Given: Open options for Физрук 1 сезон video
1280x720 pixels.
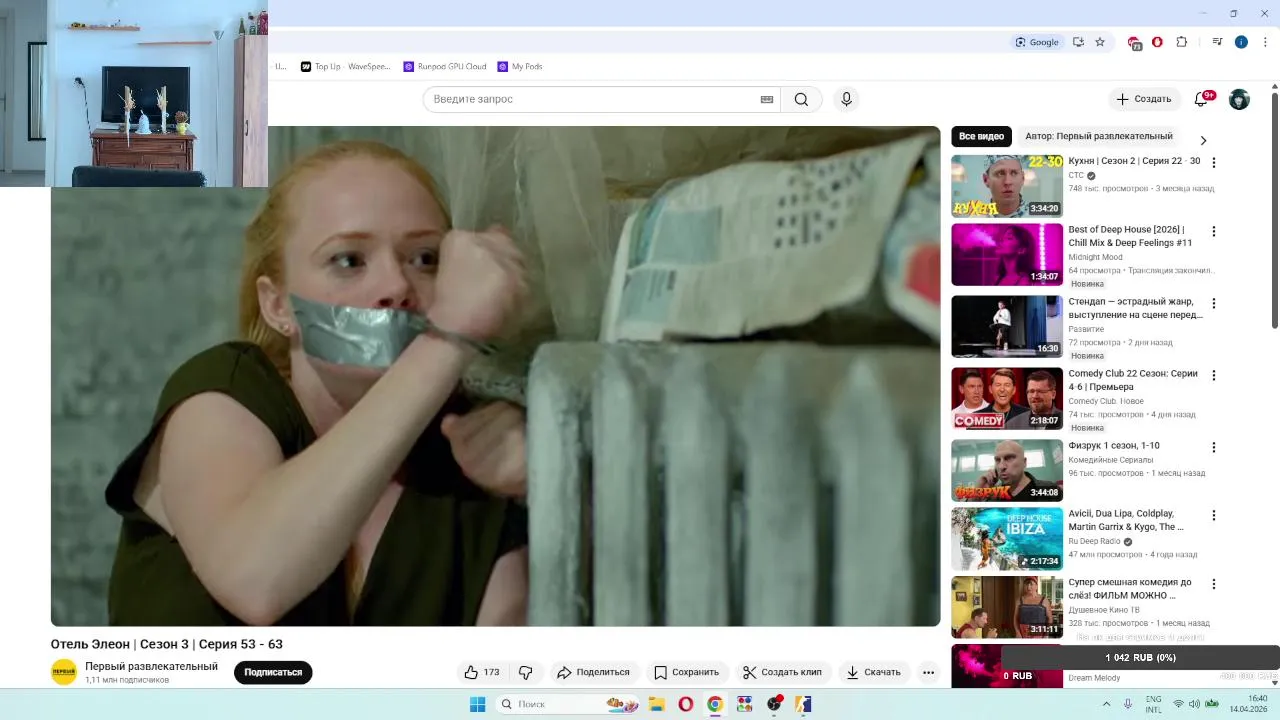Looking at the screenshot, I should pos(1214,447).
